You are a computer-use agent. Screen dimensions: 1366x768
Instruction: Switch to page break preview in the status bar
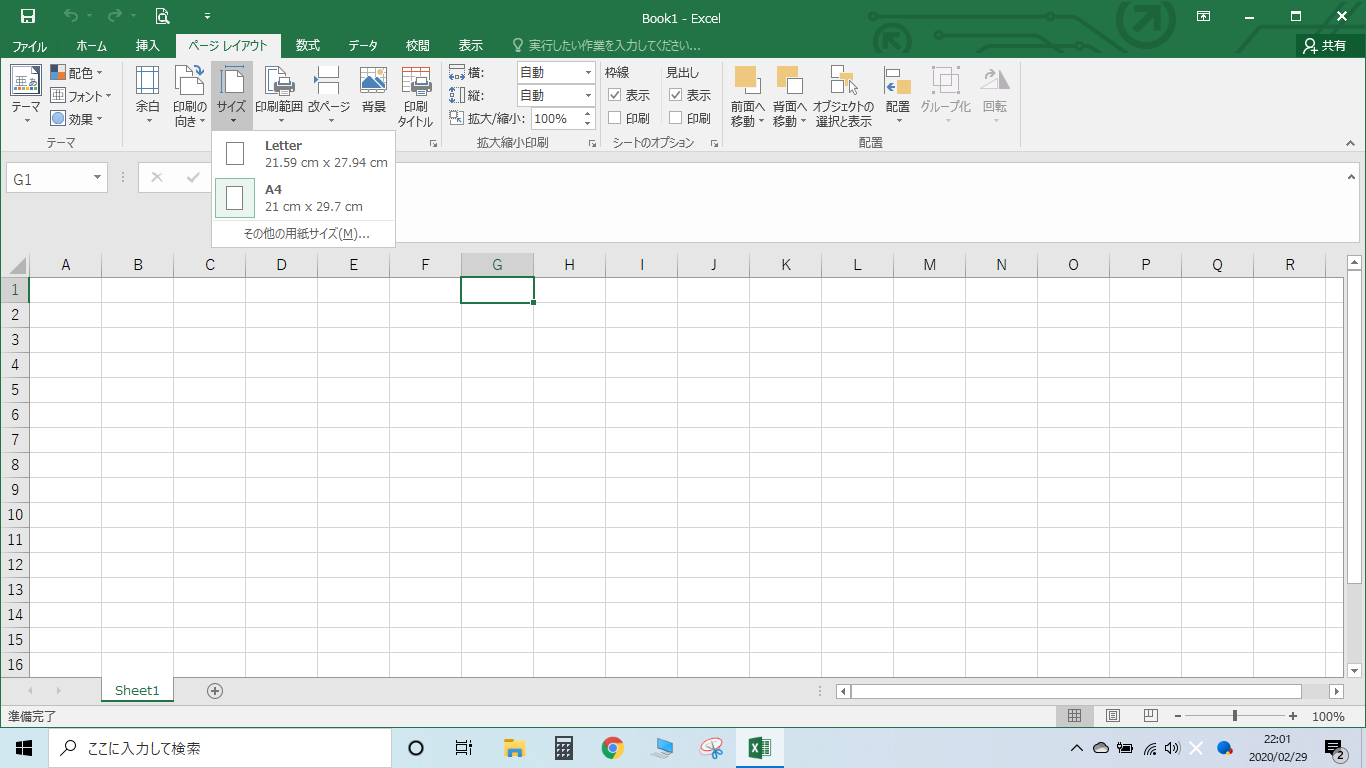click(1151, 716)
